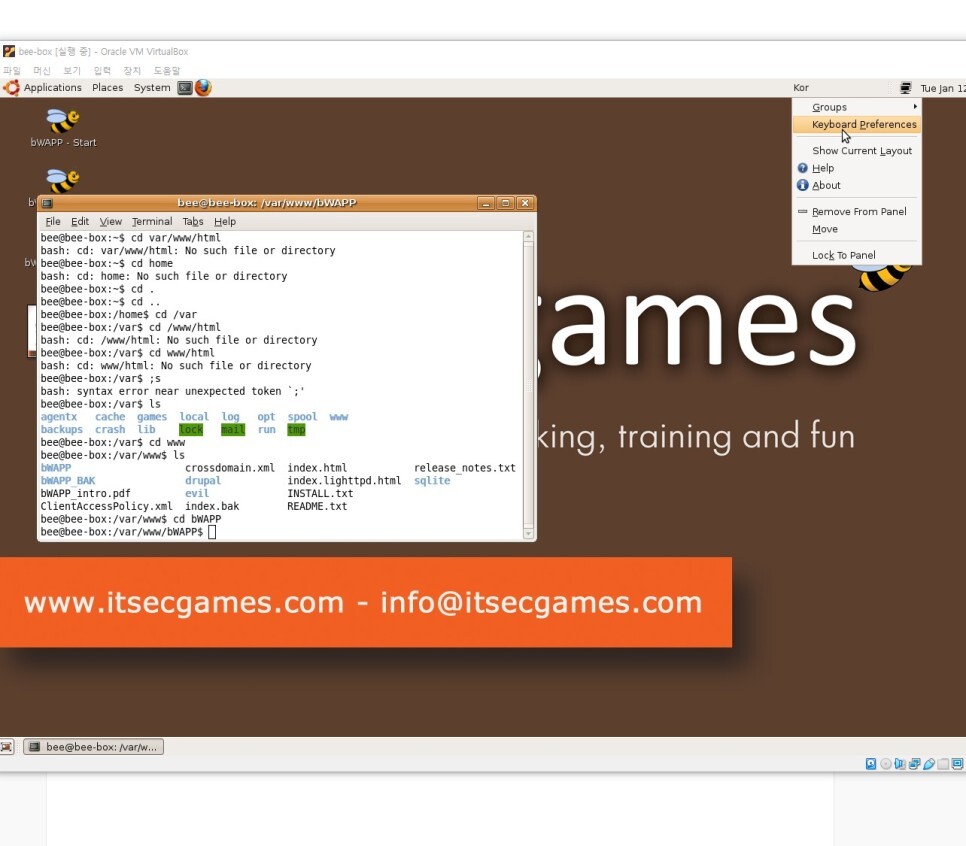Close the terminal window
This screenshot has height=846, width=966.
click(x=525, y=203)
